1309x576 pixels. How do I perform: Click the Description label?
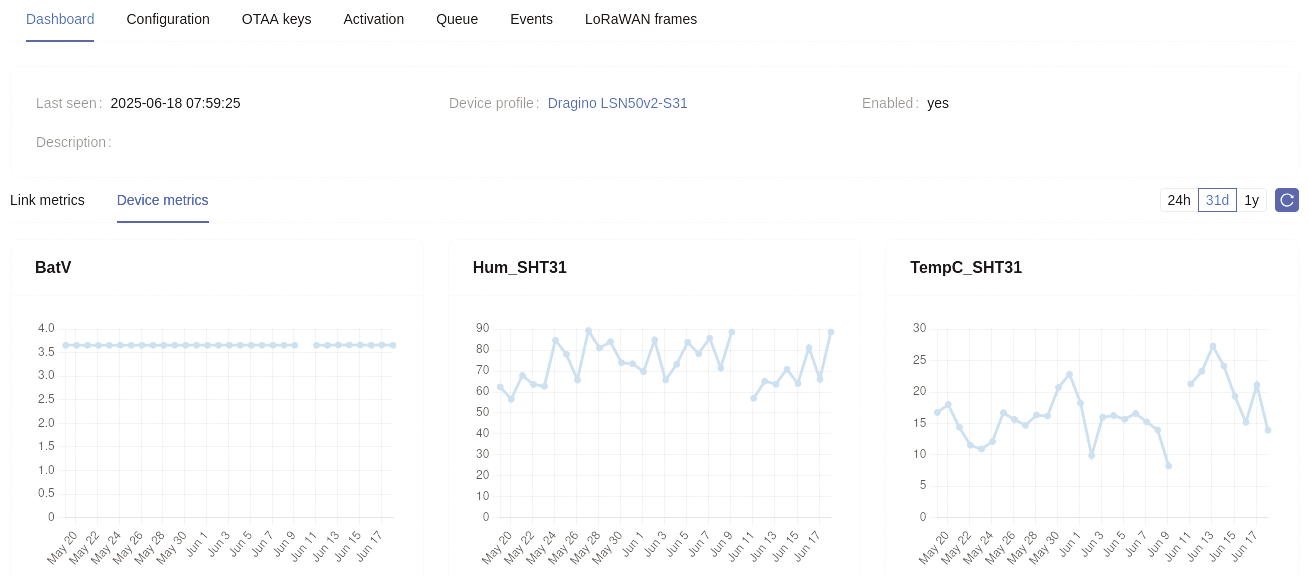(x=72, y=142)
